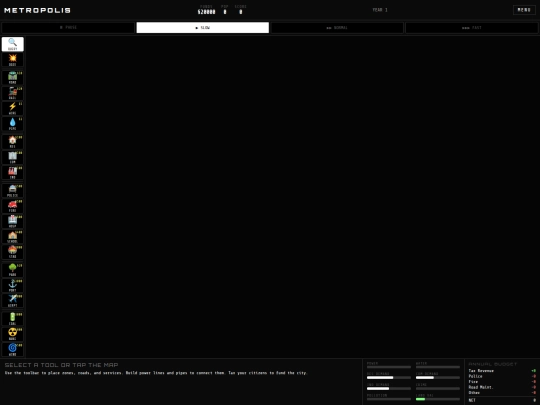Select the Residential zone house tool

13,142
